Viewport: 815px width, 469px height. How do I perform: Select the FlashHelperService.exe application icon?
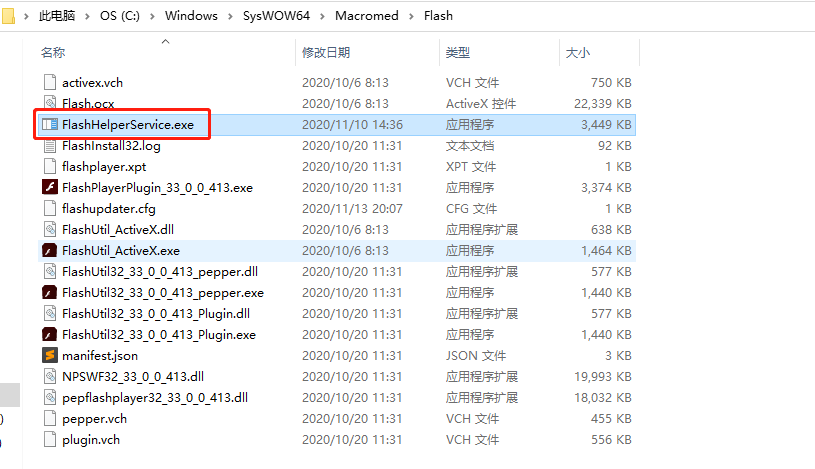(50, 124)
